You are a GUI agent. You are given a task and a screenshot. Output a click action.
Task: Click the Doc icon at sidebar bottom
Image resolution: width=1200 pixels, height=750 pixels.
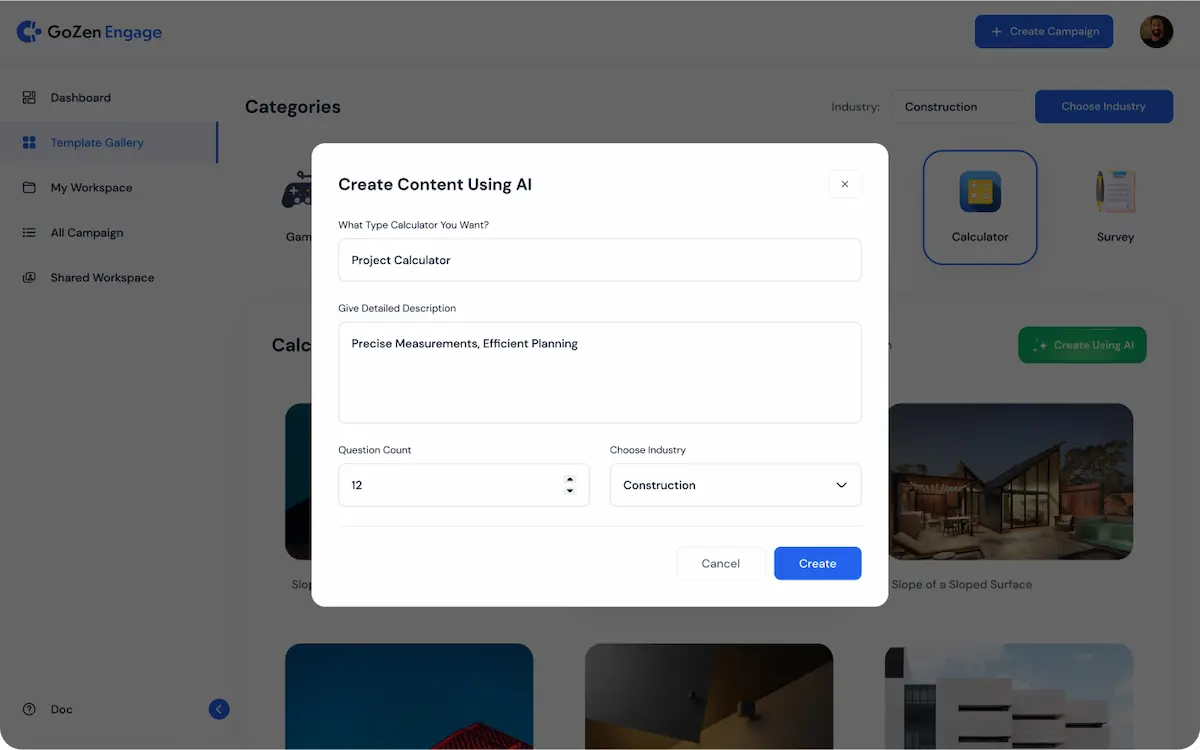pyautogui.click(x=28, y=709)
